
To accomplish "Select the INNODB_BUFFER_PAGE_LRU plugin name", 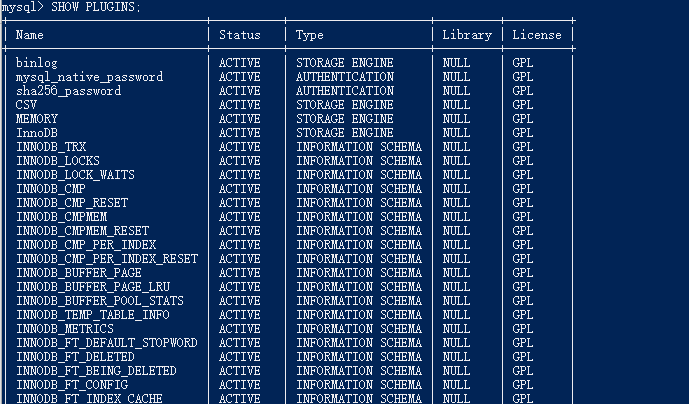I will (x=93, y=288).
